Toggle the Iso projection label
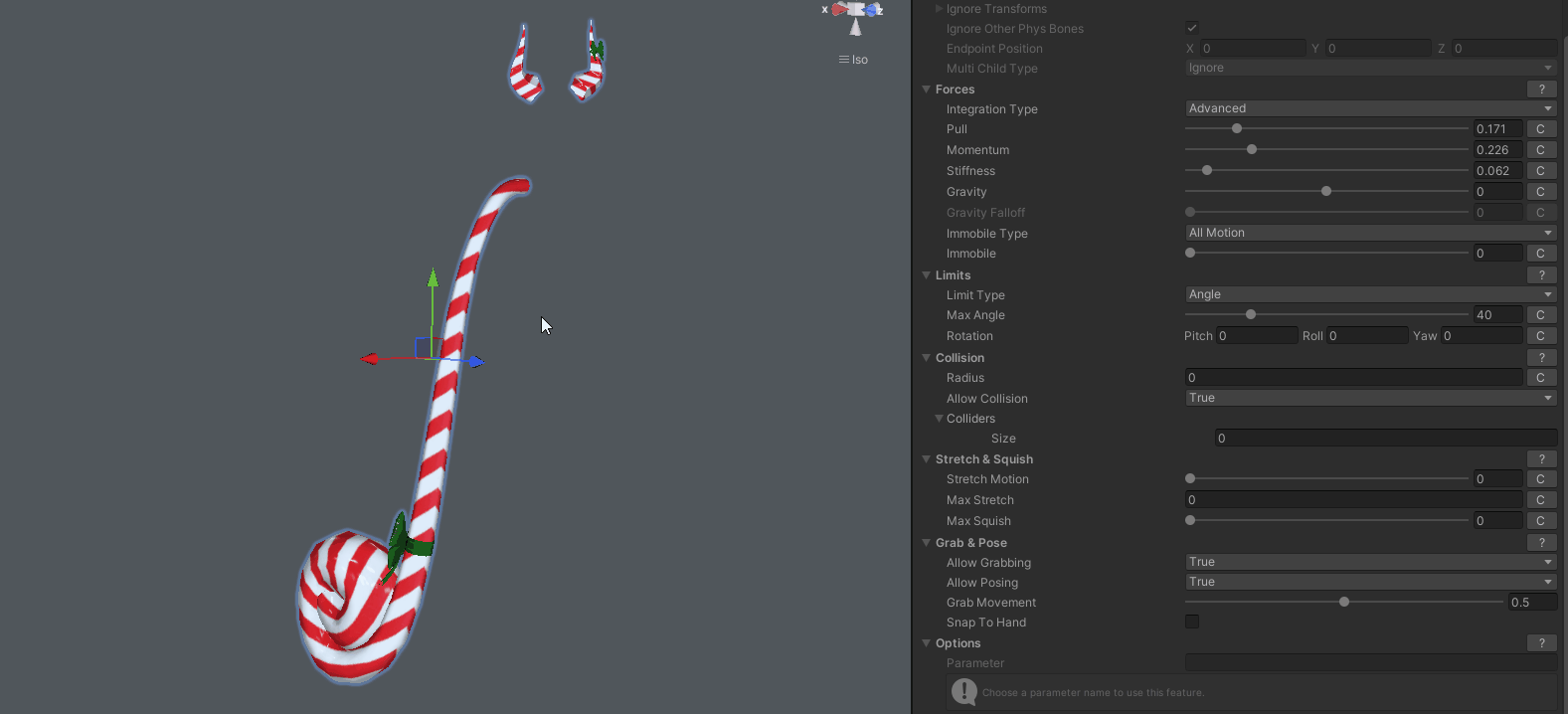1568x714 pixels. 854,60
